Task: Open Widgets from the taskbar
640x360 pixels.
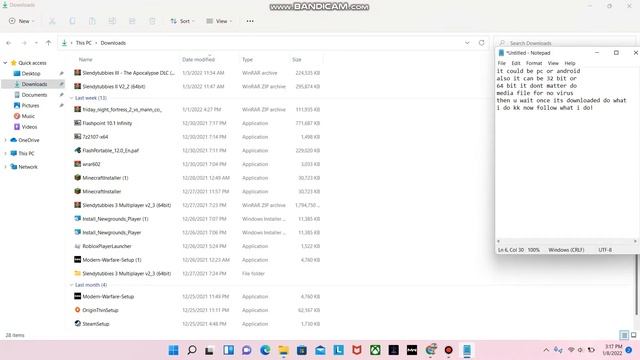Action: (x=229, y=350)
